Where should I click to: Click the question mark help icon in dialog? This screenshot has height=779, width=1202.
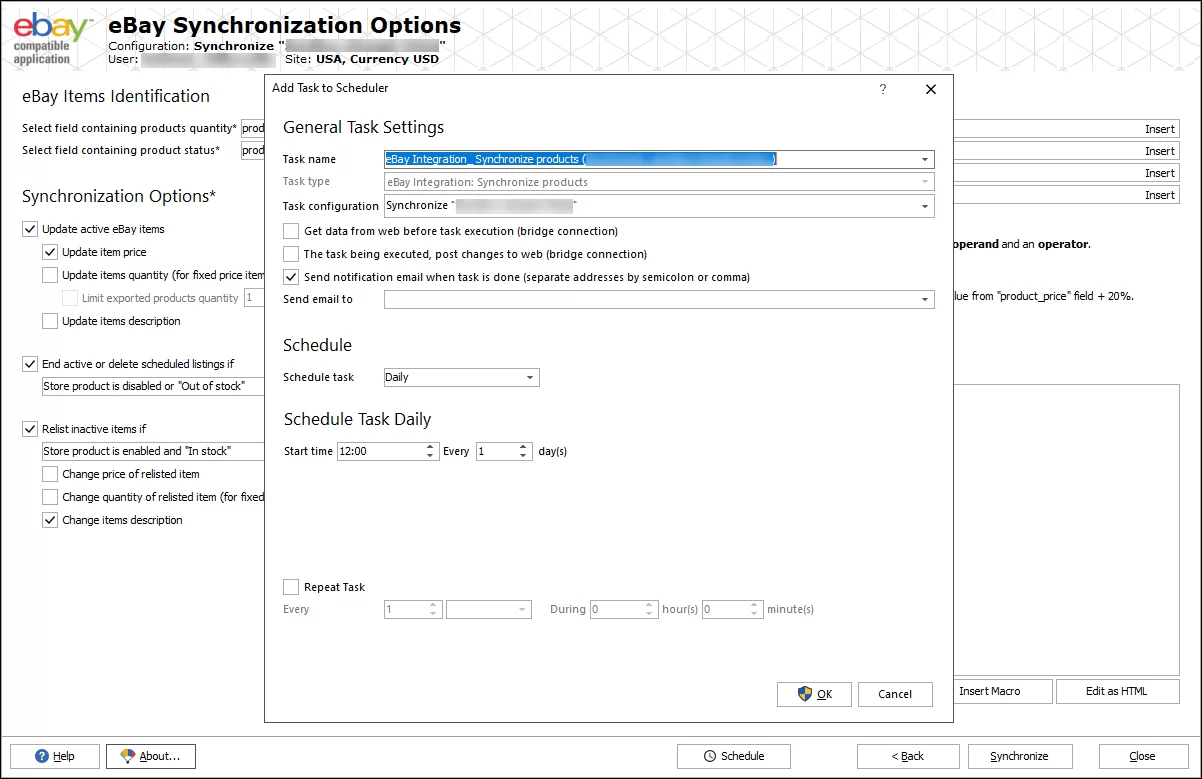(882, 89)
